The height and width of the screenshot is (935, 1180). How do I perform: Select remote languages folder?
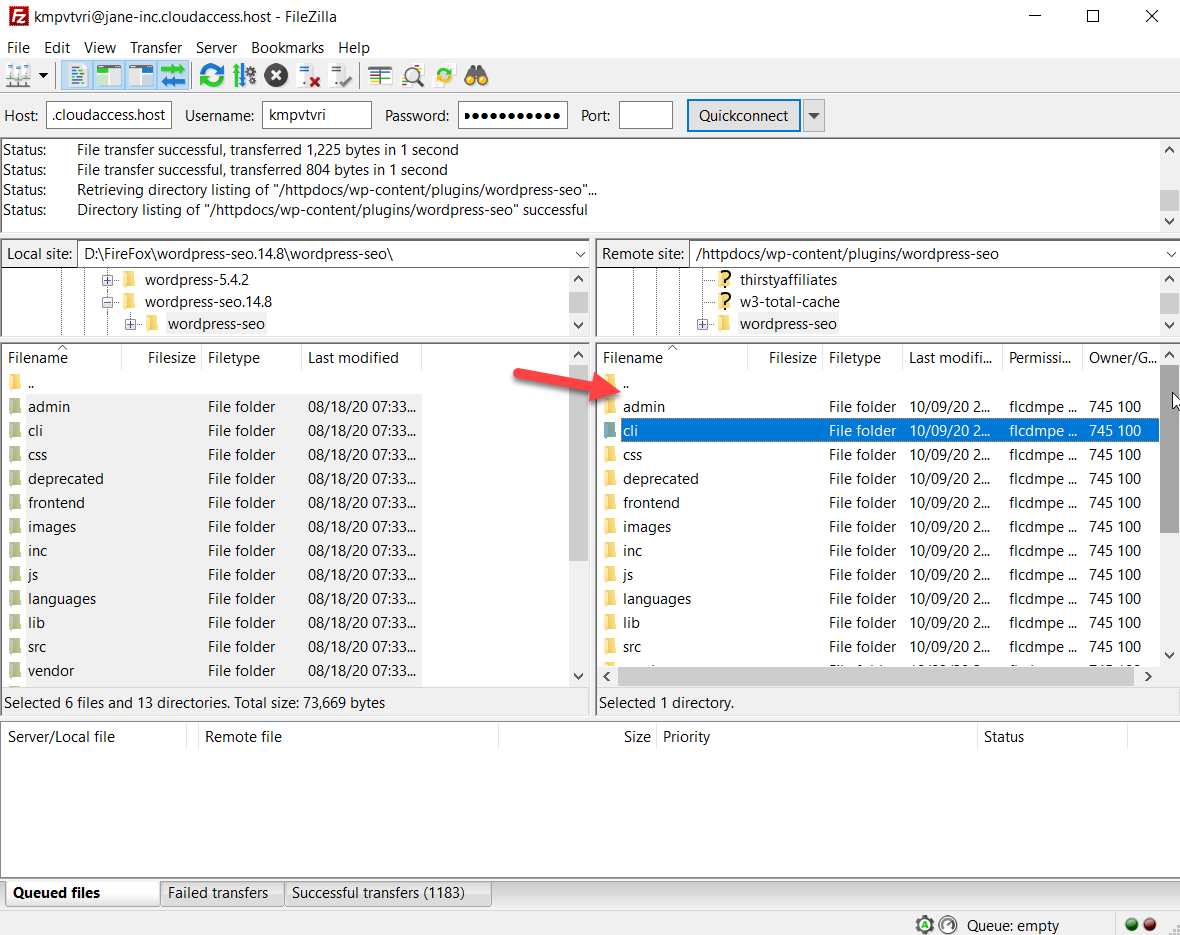879,598
